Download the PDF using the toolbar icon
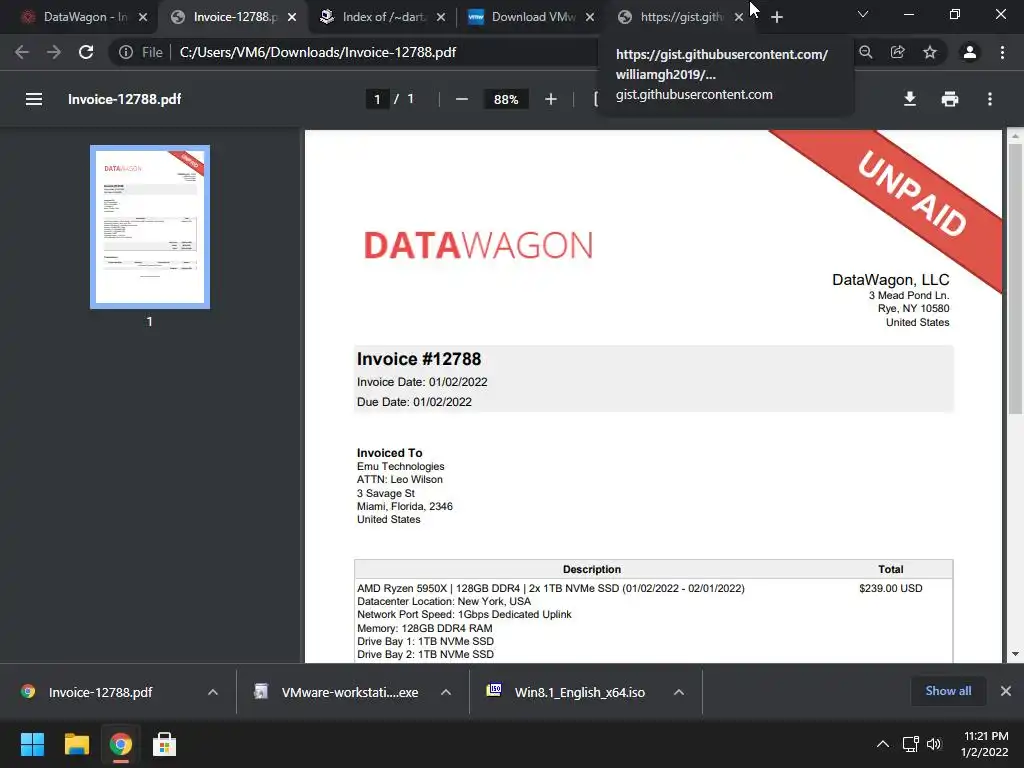The height and width of the screenshot is (768, 1024). tap(910, 99)
